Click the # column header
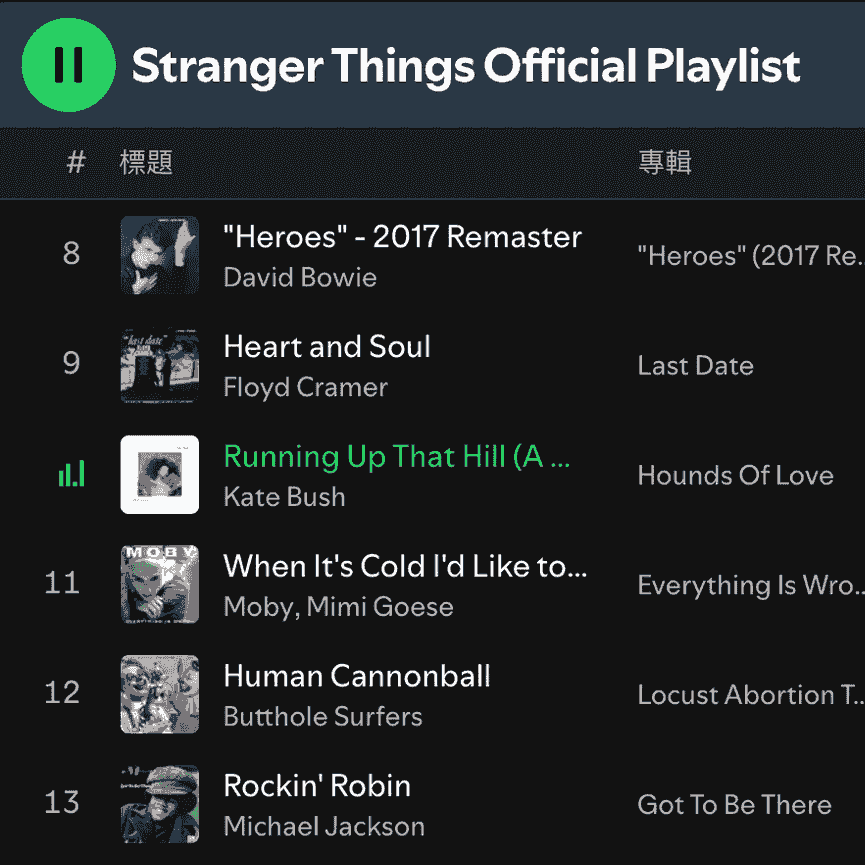This screenshot has width=865, height=865. (x=76, y=162)
